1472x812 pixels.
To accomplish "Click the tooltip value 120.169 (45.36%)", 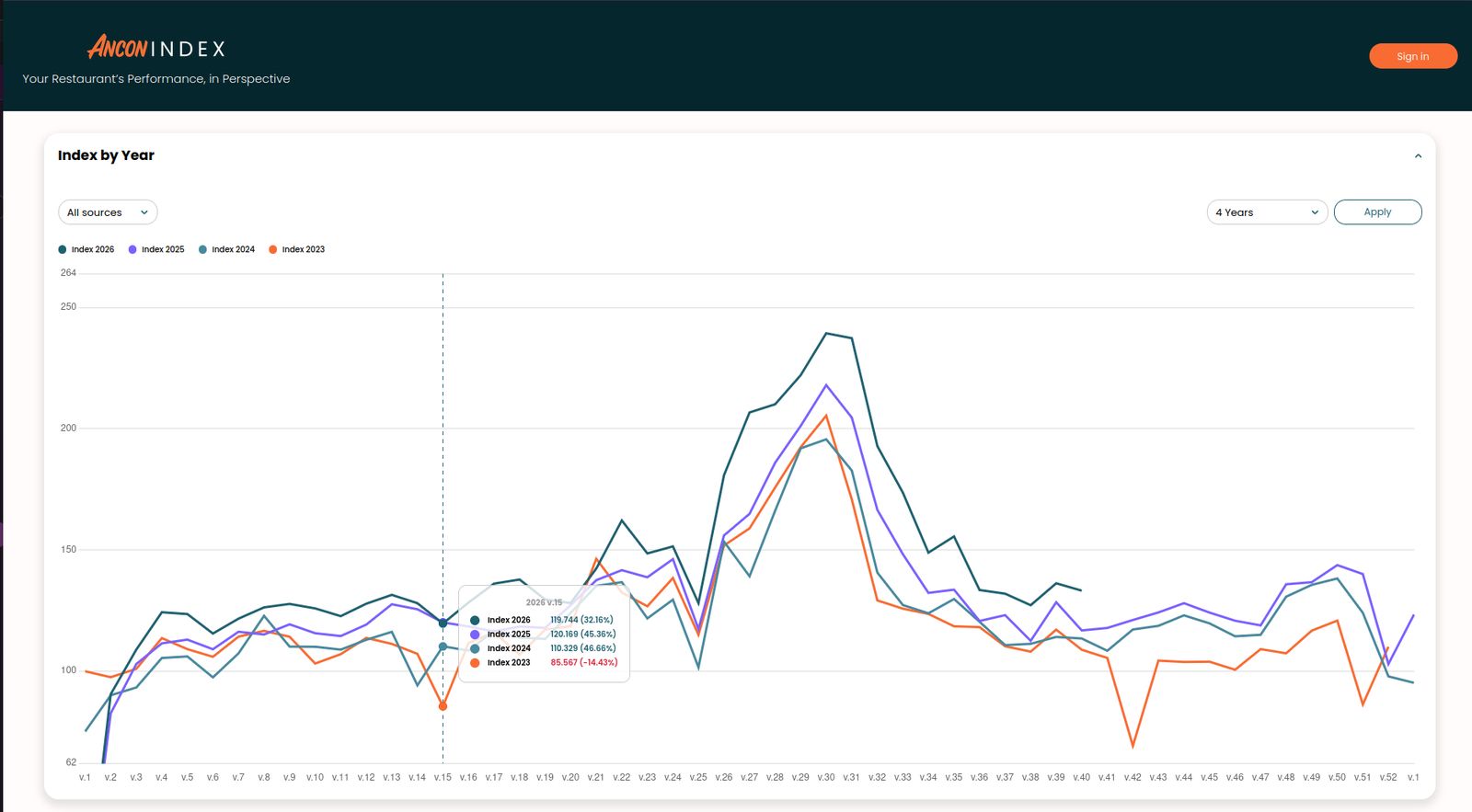I will click(583, 634).
